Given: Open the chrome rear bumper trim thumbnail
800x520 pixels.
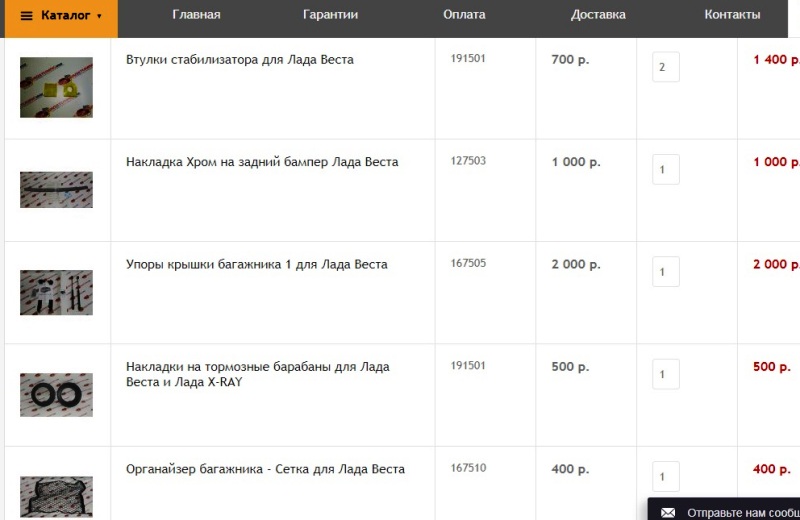Looking at the screenshot, I should [x=56, y=190].
